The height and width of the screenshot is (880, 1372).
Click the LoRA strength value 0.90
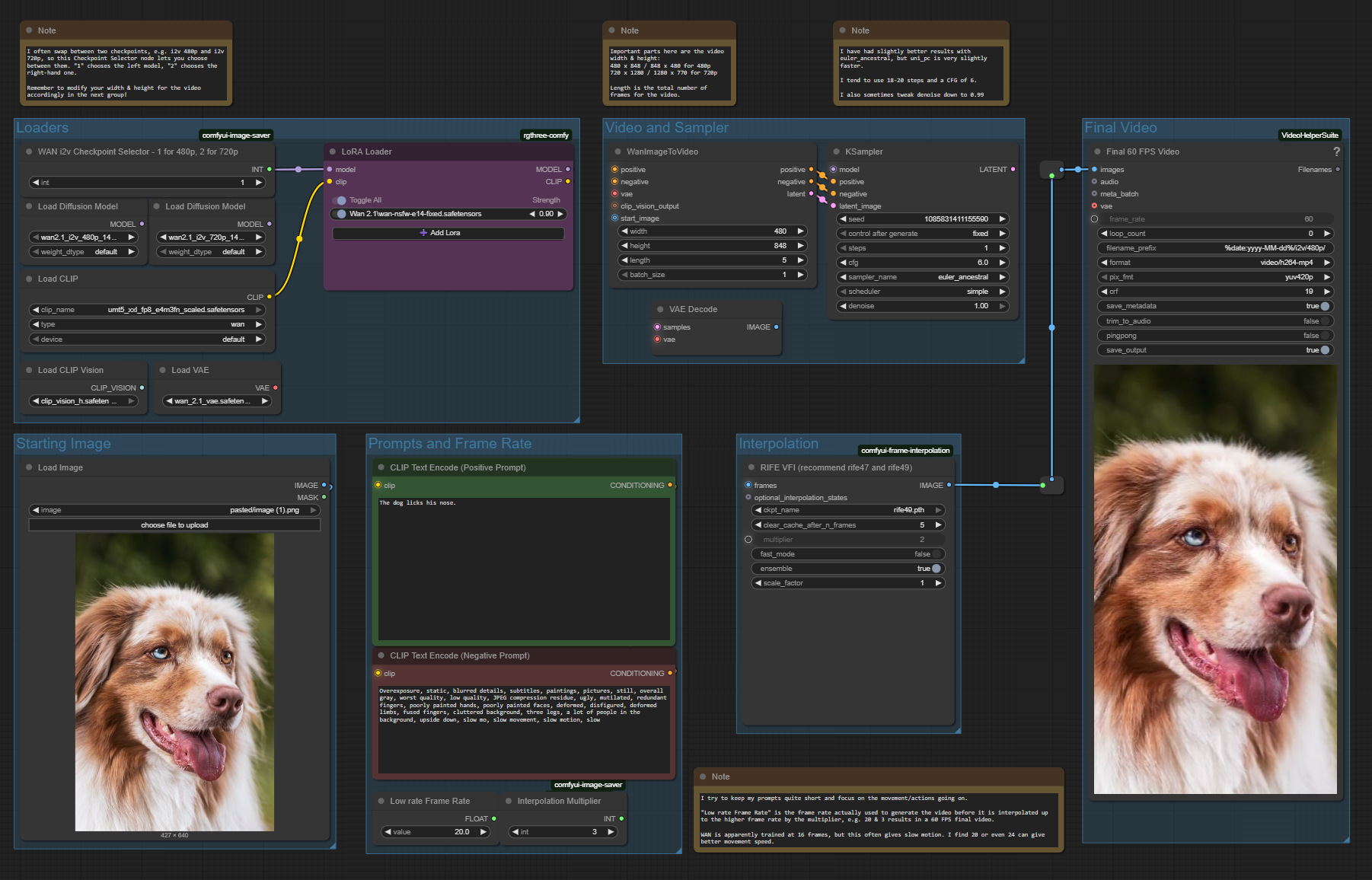click(x=546, y=214)
